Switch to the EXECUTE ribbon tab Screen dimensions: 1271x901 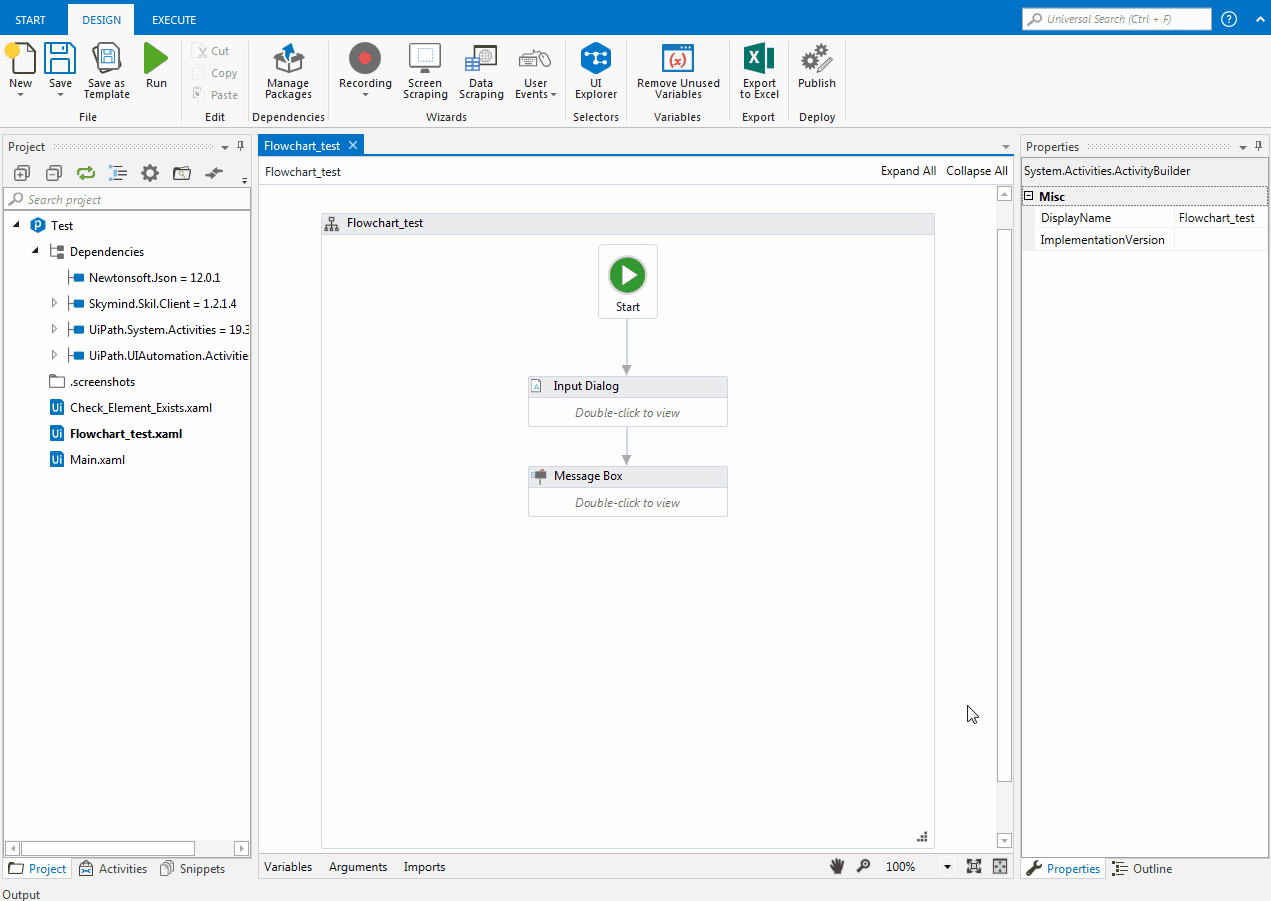click(174, 20)
